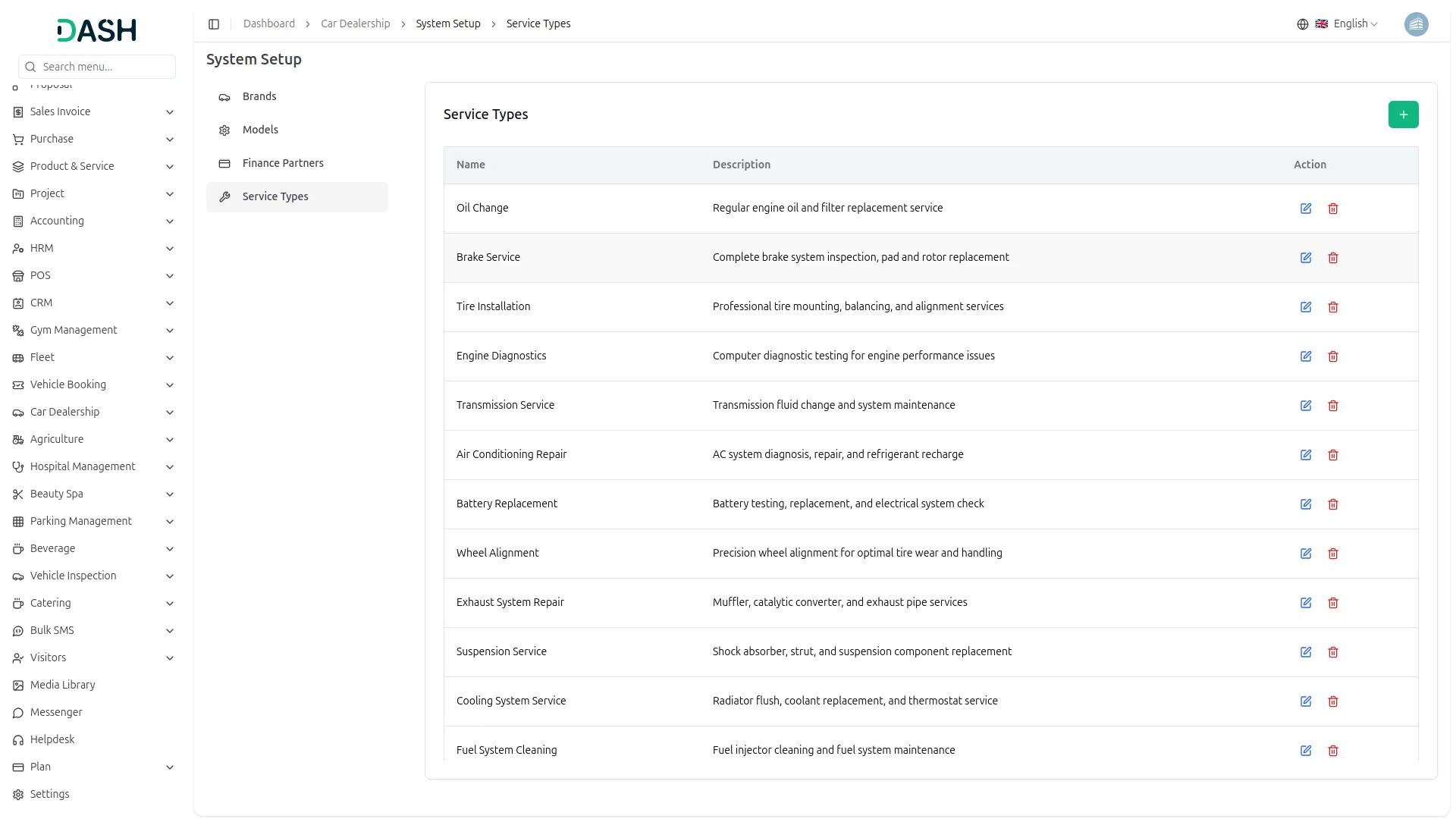
Task: Toggle the sidebar collapse icon
Action: pyautogui.click(x=214, y=24)
